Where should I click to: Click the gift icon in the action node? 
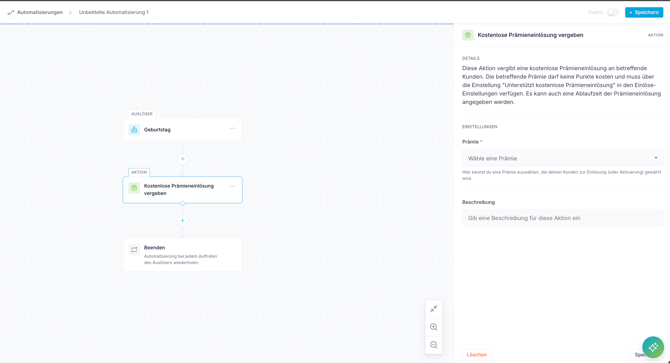click(134, 188)
